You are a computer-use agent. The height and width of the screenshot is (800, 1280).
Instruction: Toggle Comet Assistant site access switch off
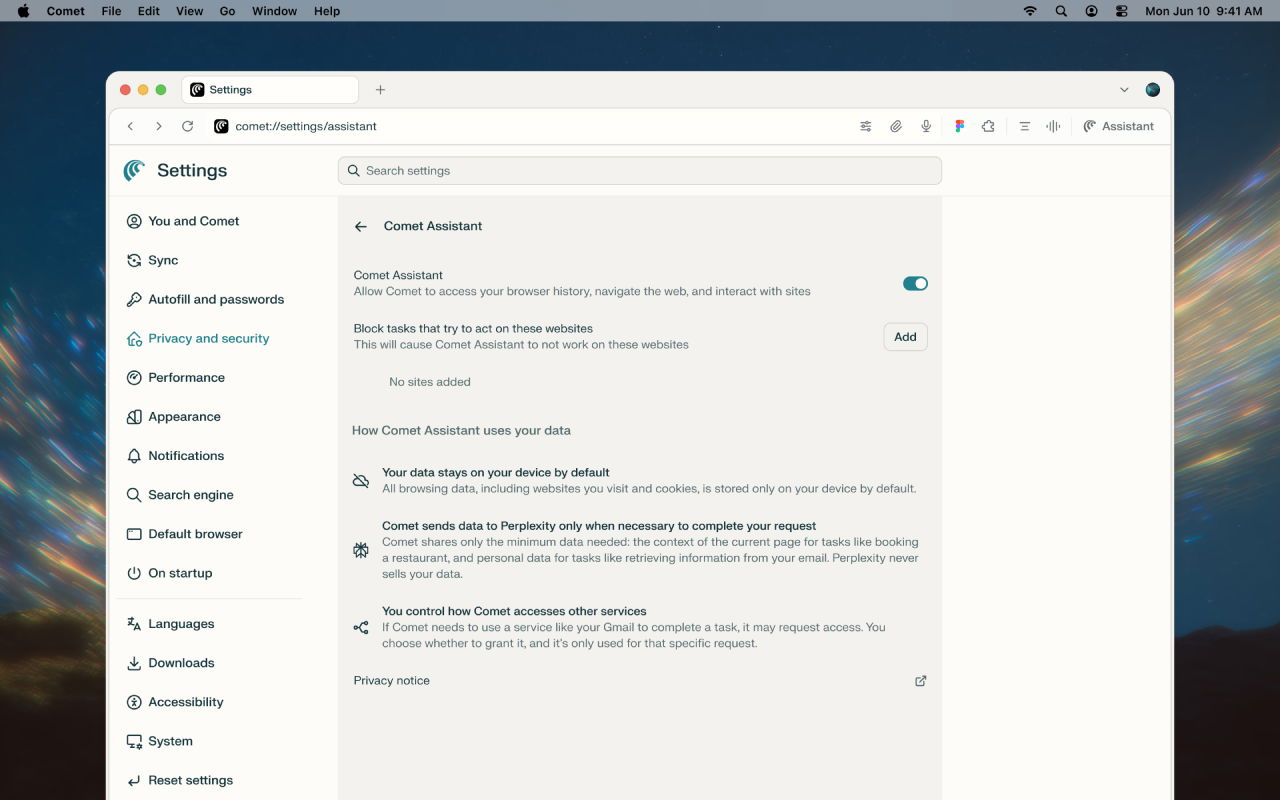pyautogui.click(x=914, y=283)
